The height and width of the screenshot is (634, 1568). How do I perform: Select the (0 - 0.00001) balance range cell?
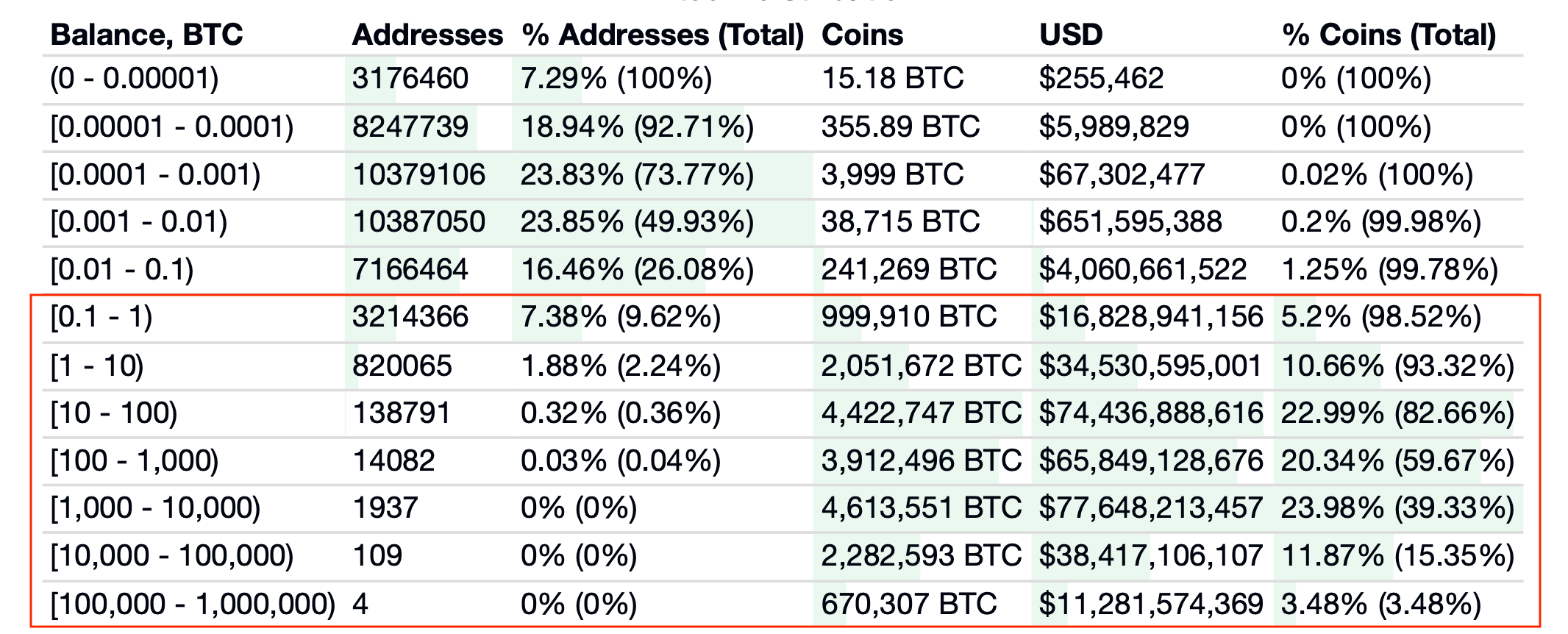(135, 79)
